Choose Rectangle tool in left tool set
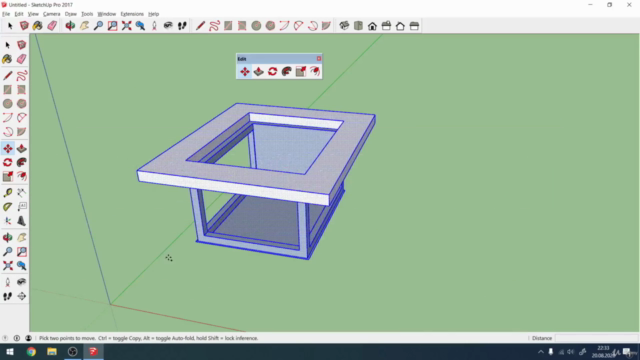 7,90
